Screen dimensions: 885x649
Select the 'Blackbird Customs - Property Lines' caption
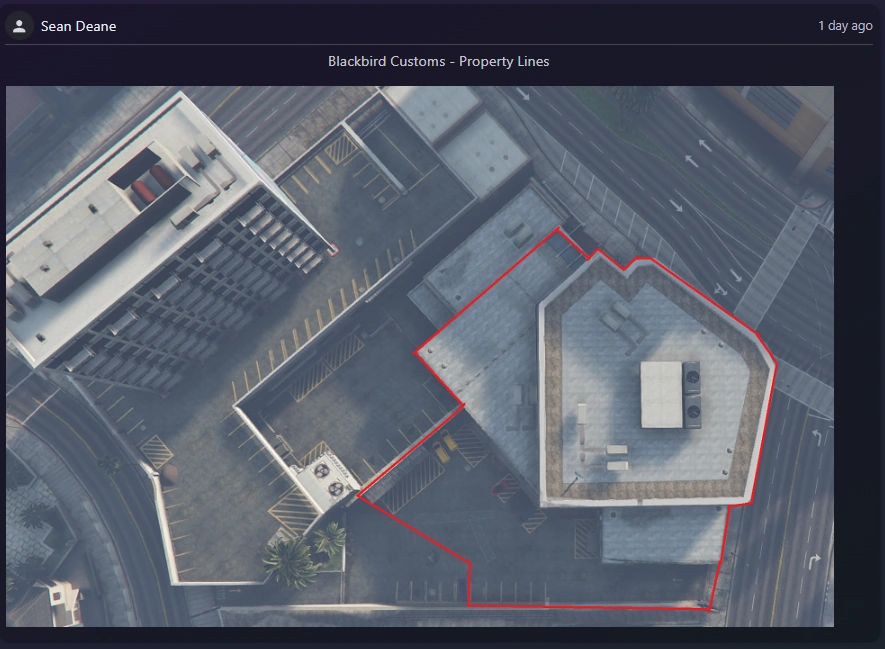click(439, 62)
